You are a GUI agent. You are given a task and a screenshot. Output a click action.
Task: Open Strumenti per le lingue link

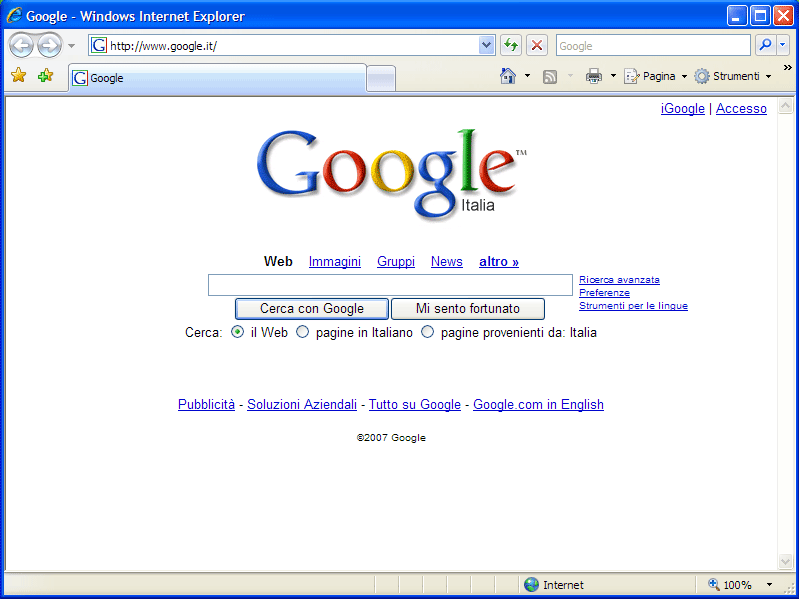[x=633, y=306]
